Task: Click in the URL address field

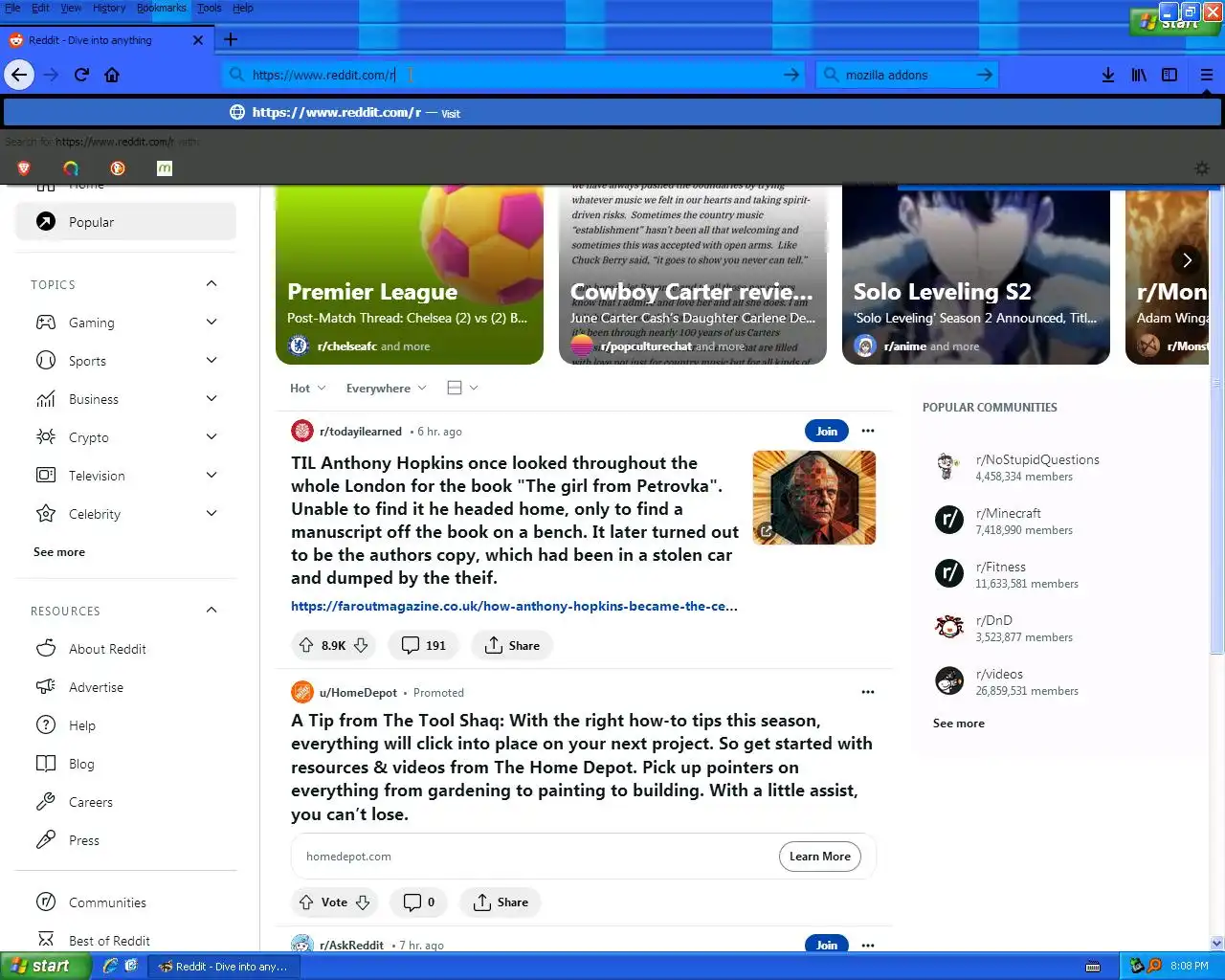Action: 514,75
